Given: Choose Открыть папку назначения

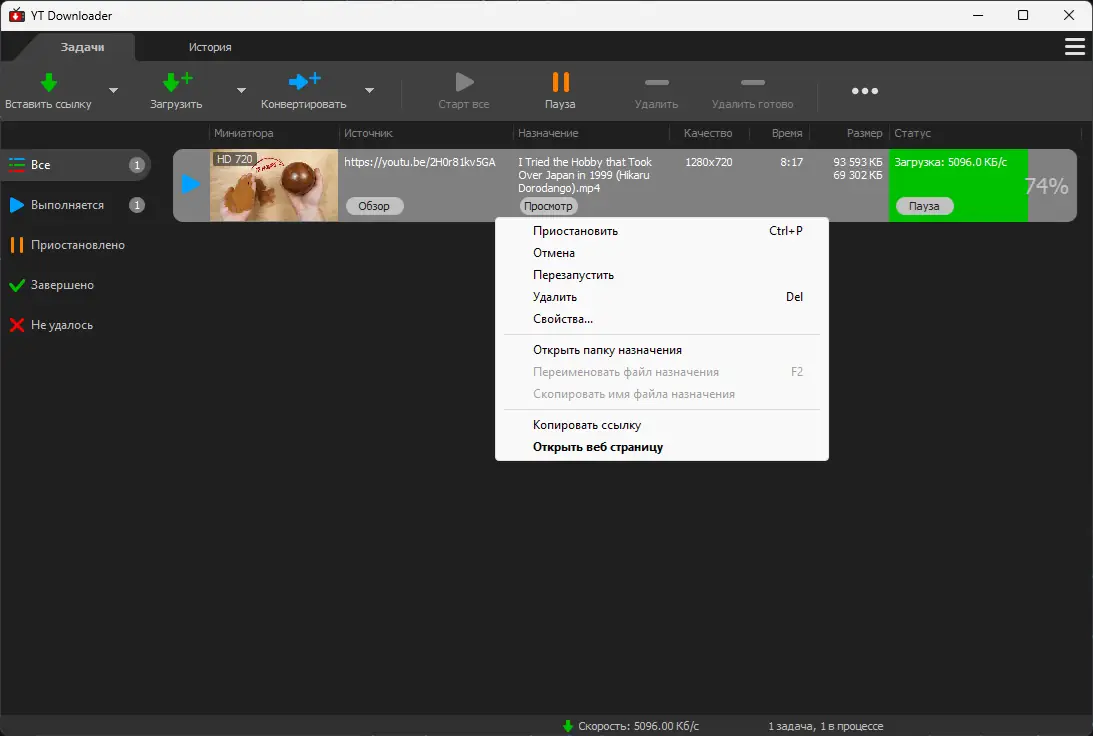Looking at the screenshot, I should [x=662, y=350].
